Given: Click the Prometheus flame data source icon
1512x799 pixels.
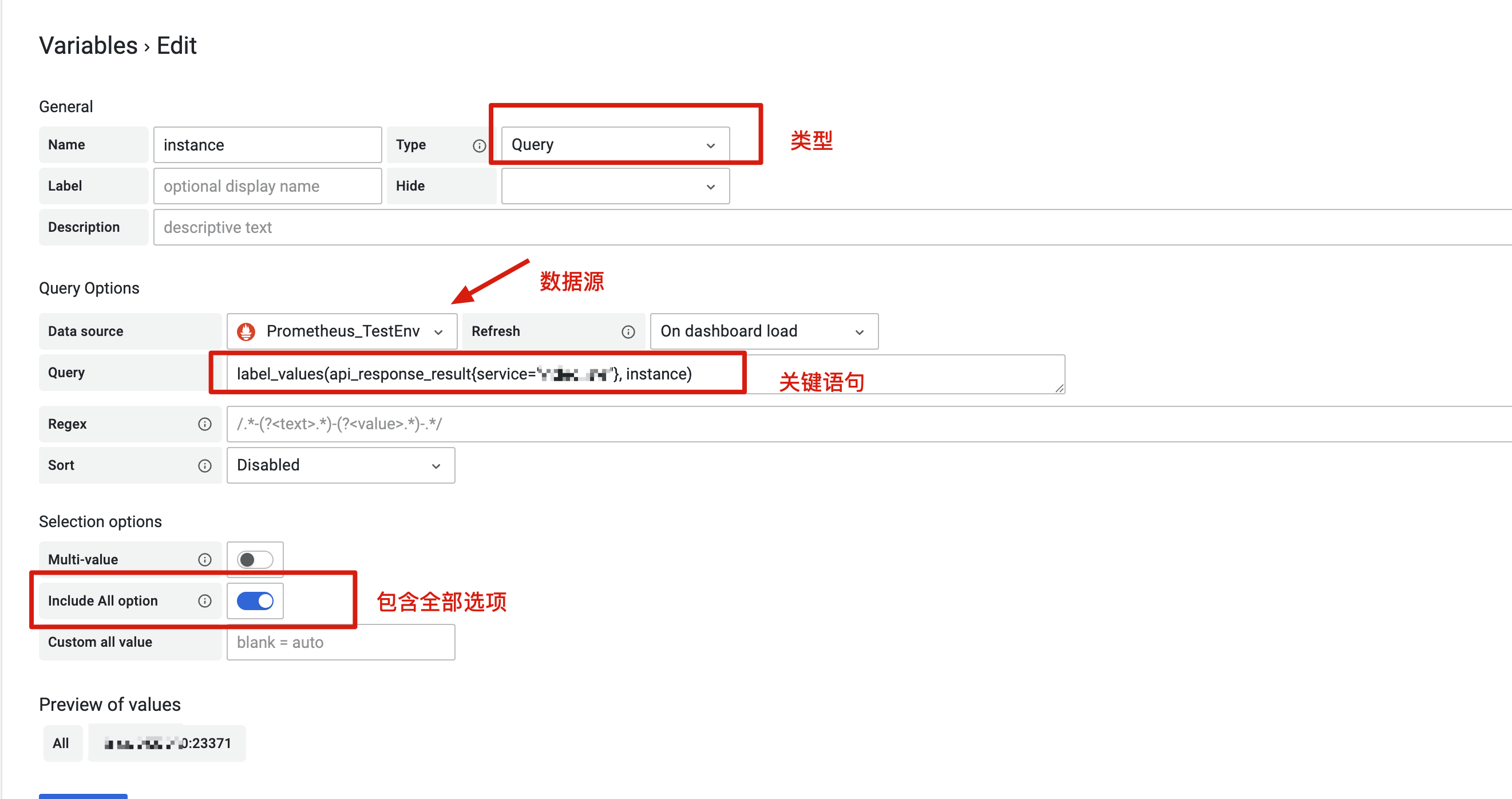Looking at the screenshot, I should click(246, 332).
